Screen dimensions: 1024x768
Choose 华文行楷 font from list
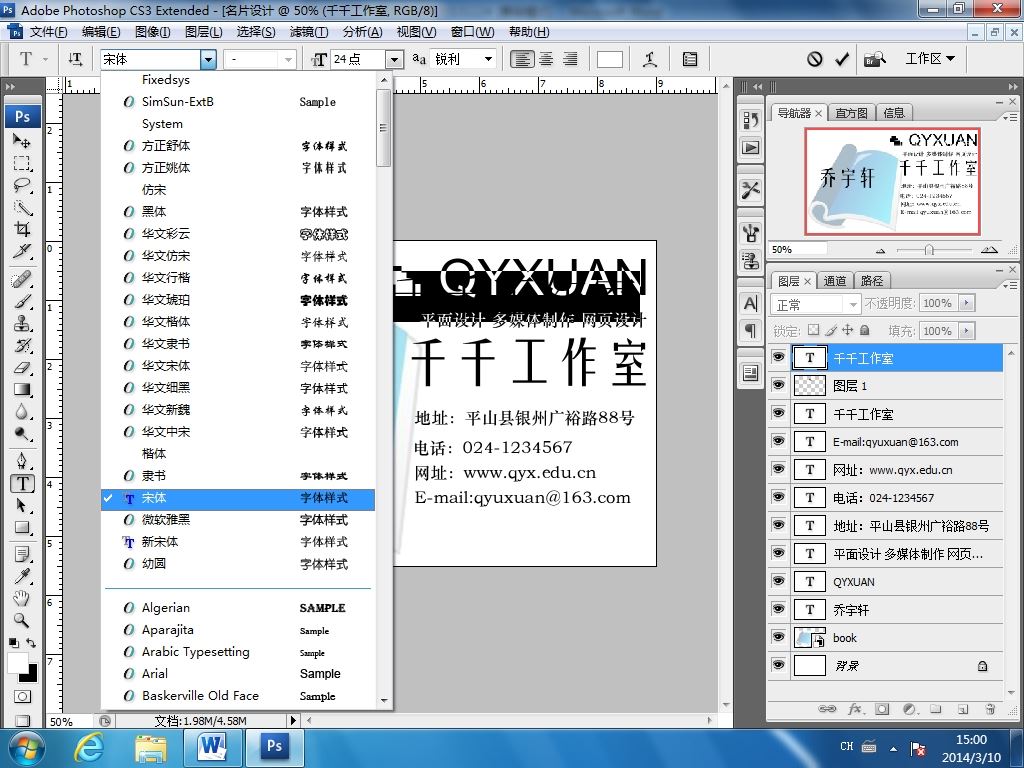[238, 278]
